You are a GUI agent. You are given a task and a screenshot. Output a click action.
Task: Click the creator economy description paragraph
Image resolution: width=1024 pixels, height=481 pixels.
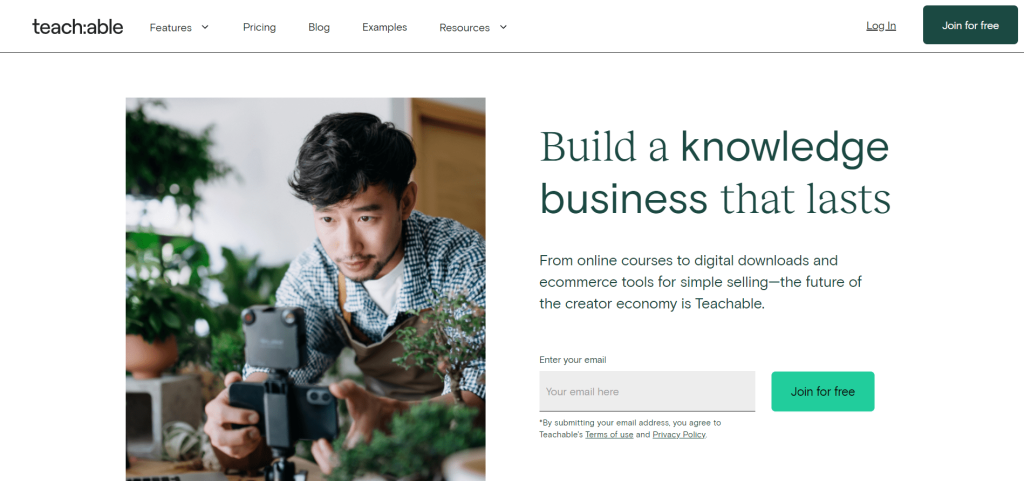[x=700, y=282]
